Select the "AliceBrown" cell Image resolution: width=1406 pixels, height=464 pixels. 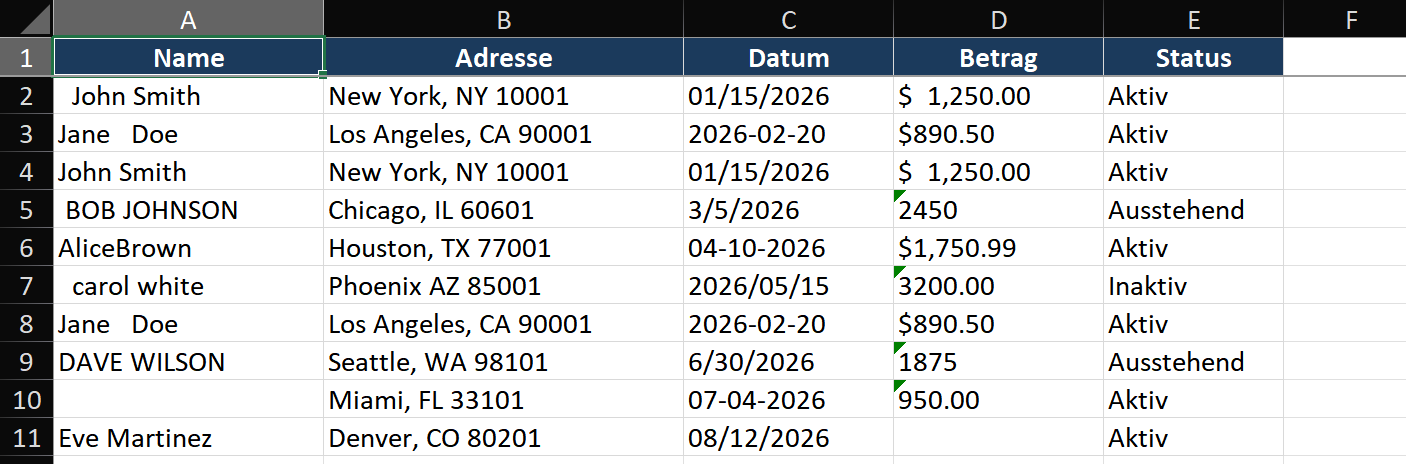(188, 247)
